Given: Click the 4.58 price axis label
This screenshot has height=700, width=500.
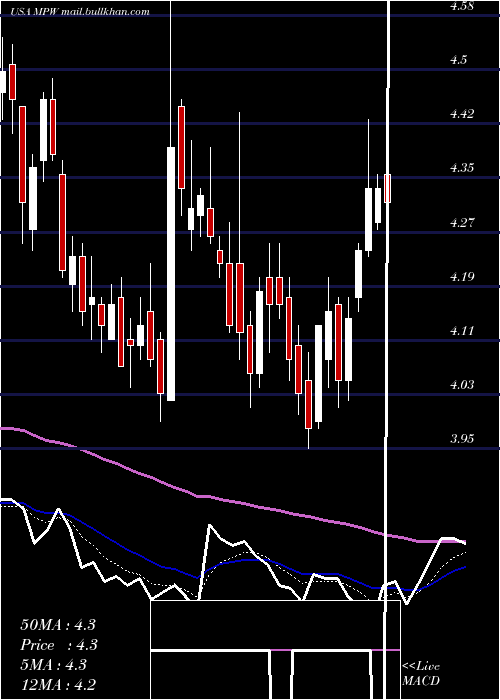Looking at the screenshot, I should click(x=462, y=6).
